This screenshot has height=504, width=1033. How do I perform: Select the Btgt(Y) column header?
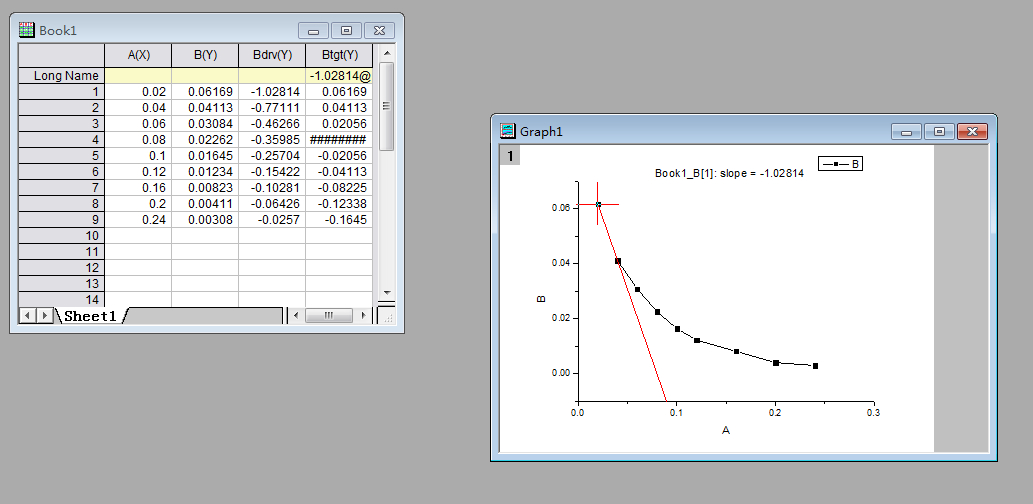pyautogui.click(x=339, y=55)
